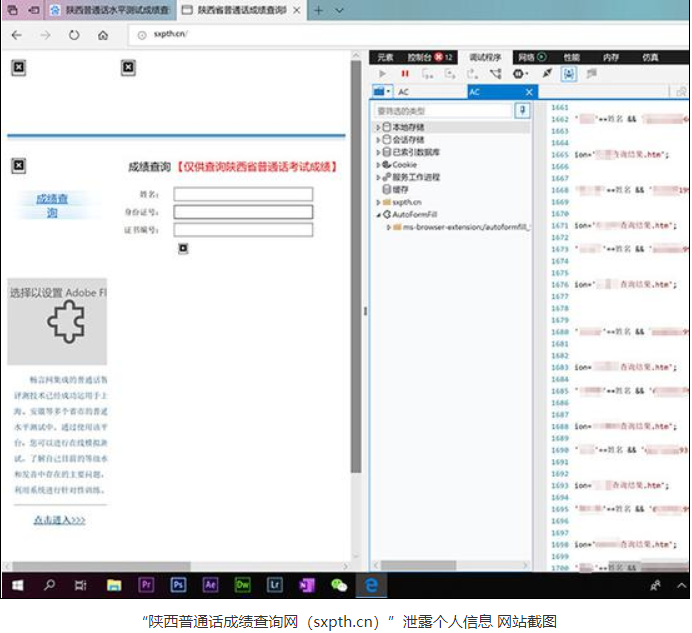The width and height of the screenshot is (692, 633).
Task: Switch to the 网络 network tab
Action: pos(526,57)
